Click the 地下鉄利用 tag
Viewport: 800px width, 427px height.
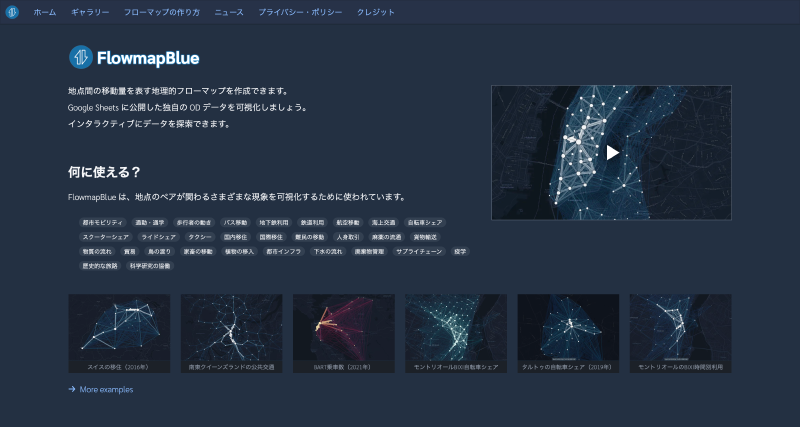coord(274,222)
